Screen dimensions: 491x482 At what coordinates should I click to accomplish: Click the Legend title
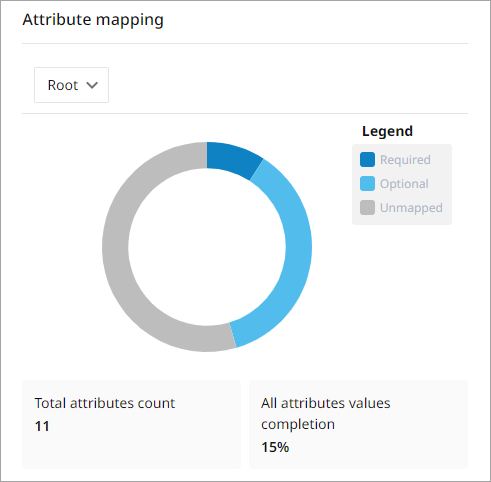[387, 131]
